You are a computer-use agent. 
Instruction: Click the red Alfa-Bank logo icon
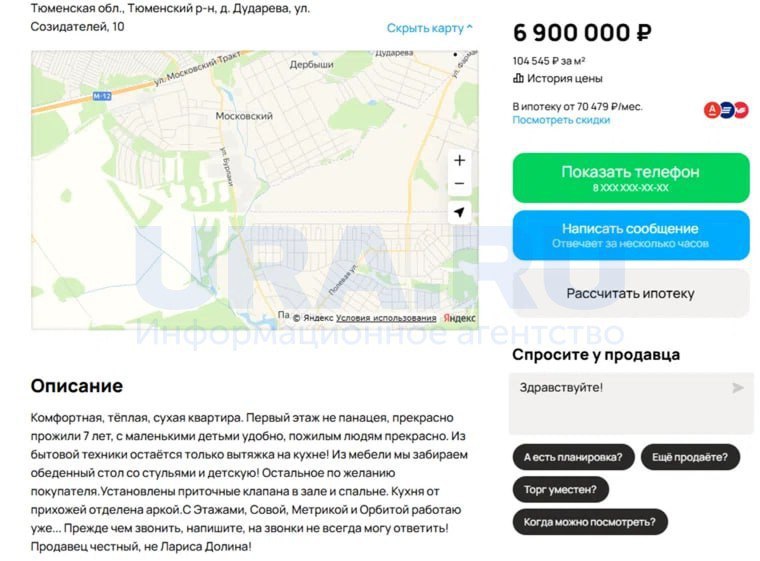[x=712, y=110]
